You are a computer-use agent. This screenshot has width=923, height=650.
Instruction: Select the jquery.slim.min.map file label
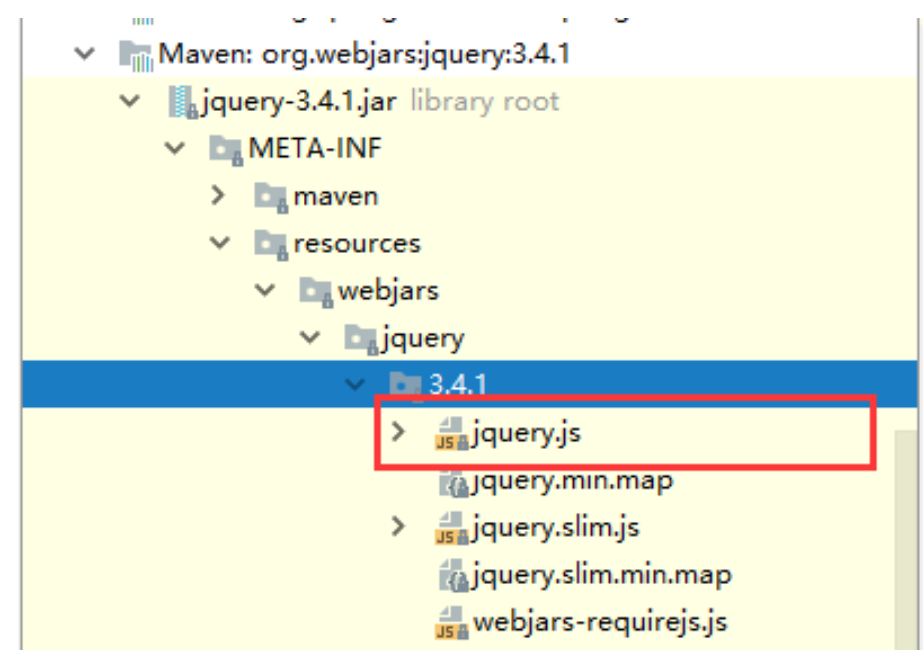coord(601,575)
